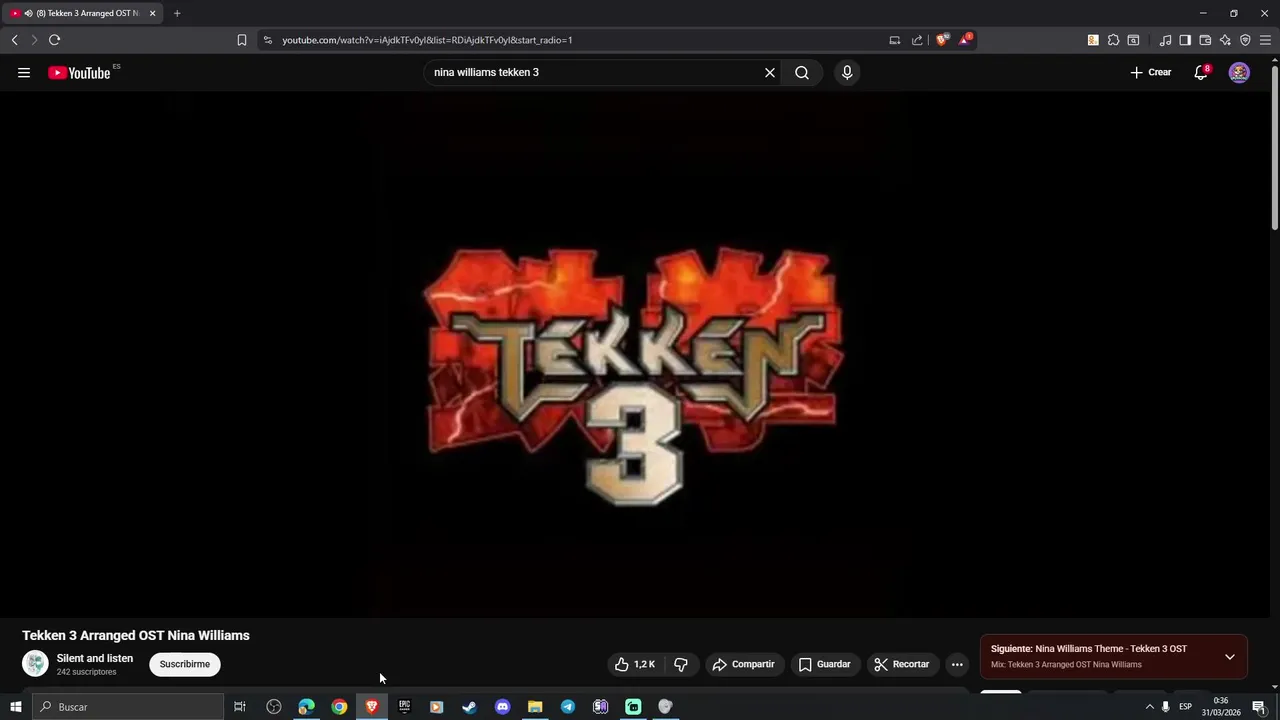Open the Windows Start menu
This screenshot has height=720, width=1280.
(15, 707)
